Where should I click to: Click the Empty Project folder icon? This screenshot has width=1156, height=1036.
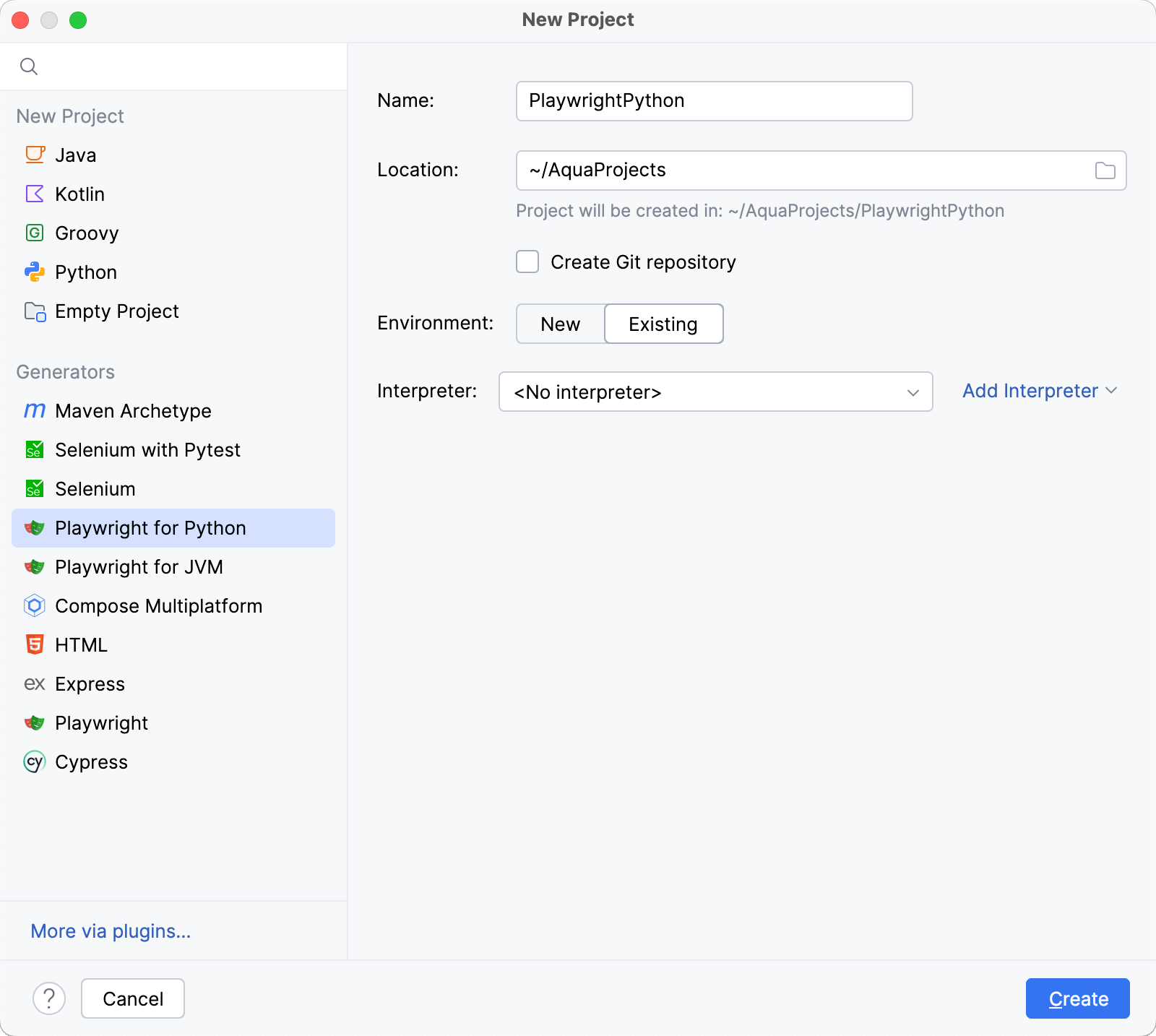coord(35,311)
